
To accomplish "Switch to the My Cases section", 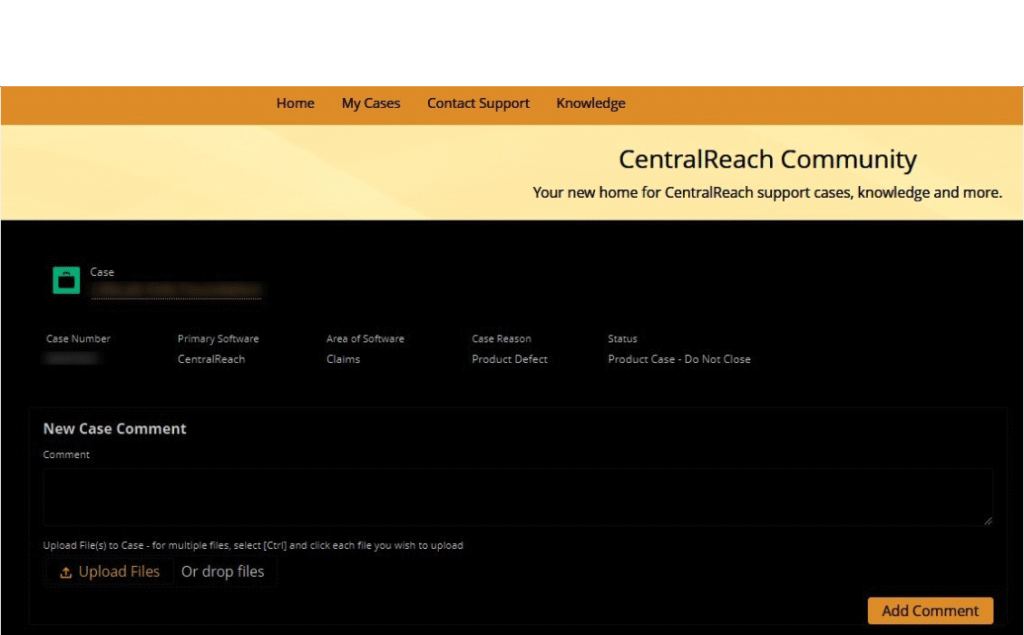I will pyautogui.click(x=370, y=103).
